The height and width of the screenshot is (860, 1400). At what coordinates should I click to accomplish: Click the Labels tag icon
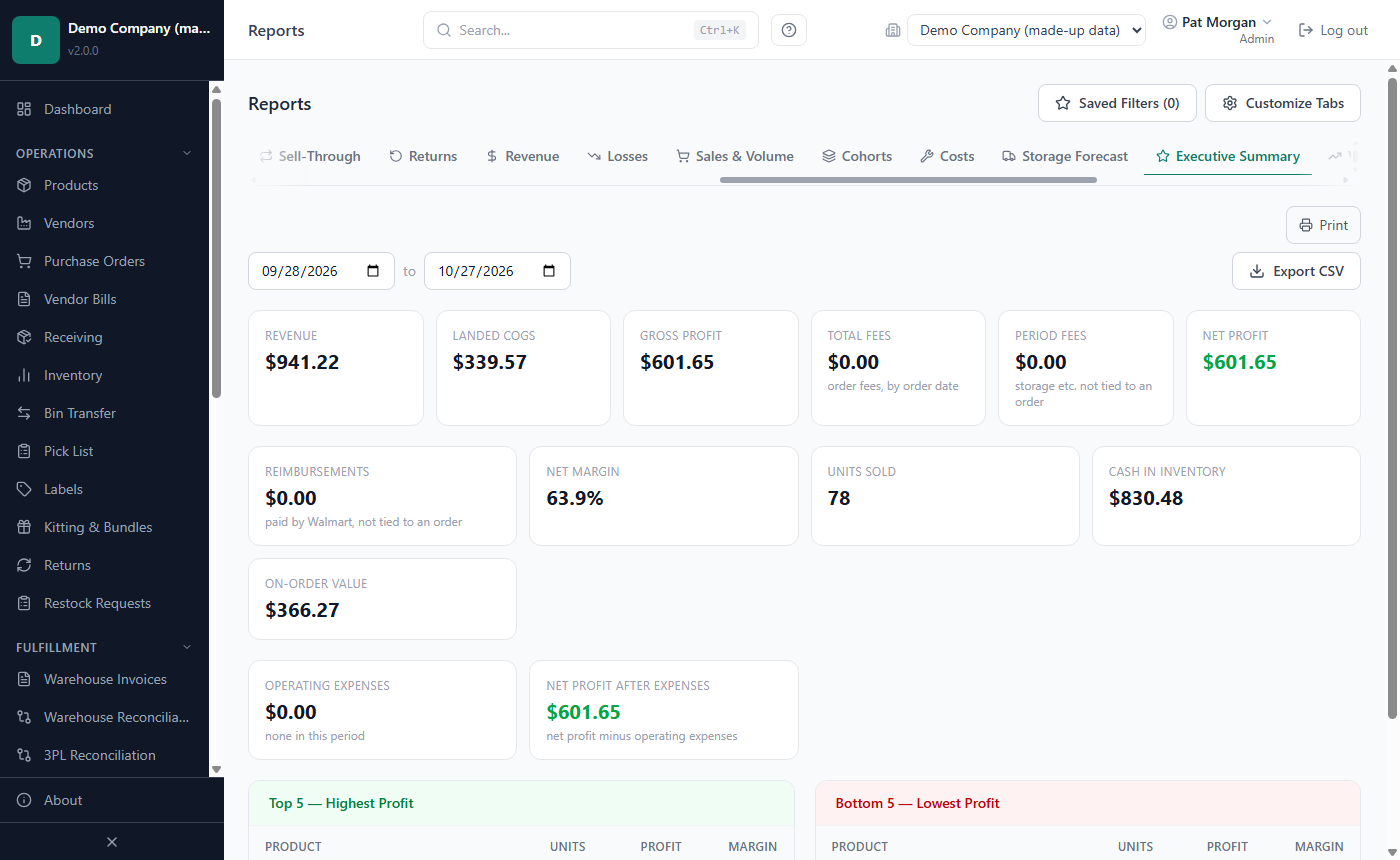(24, 489)
